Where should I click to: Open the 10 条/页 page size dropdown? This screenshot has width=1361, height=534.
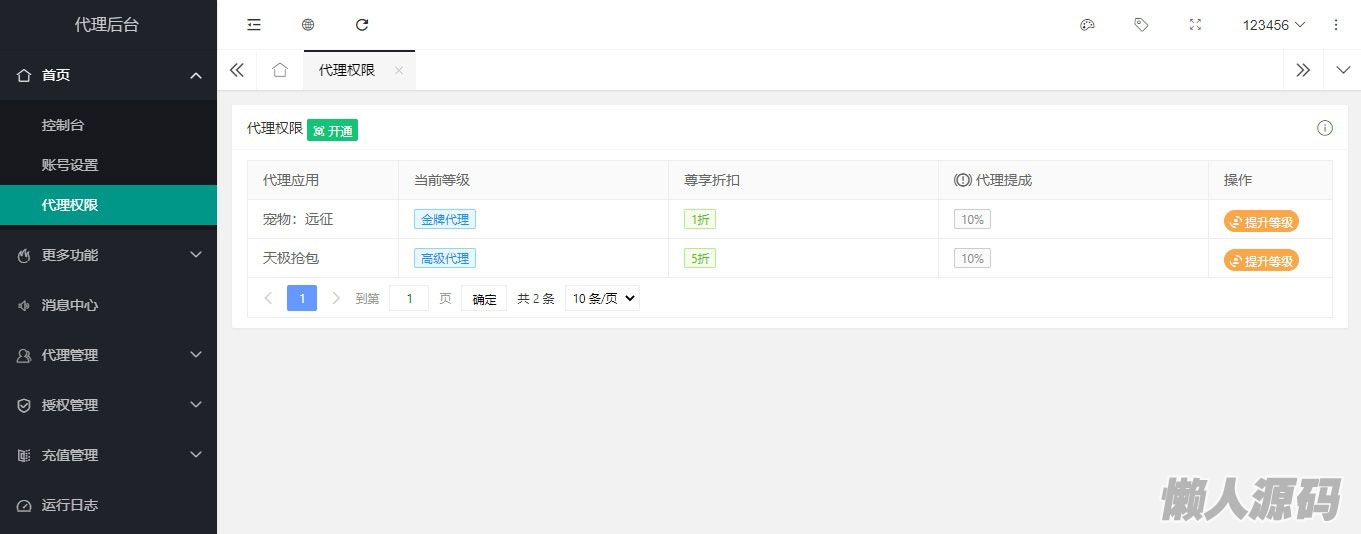click(602, 298)
